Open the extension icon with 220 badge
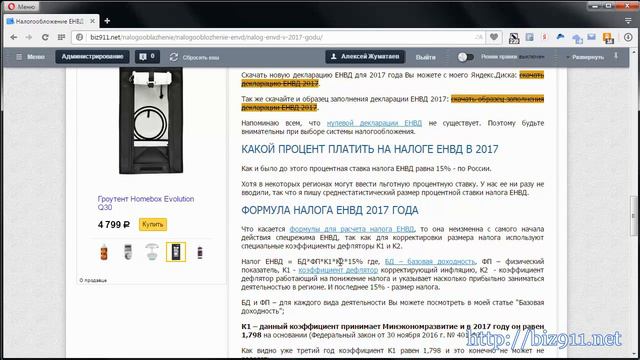 (x=514, y=38)
